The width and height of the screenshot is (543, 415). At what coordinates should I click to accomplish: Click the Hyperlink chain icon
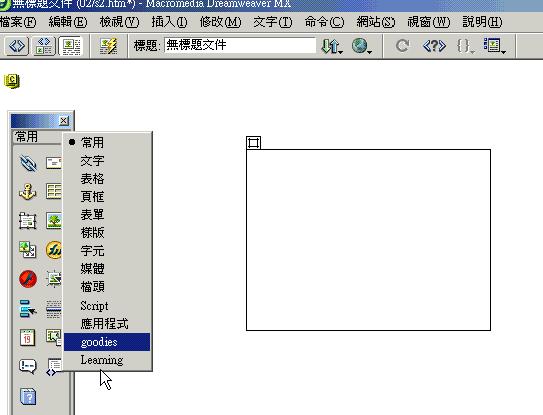[x=28, y=163]
